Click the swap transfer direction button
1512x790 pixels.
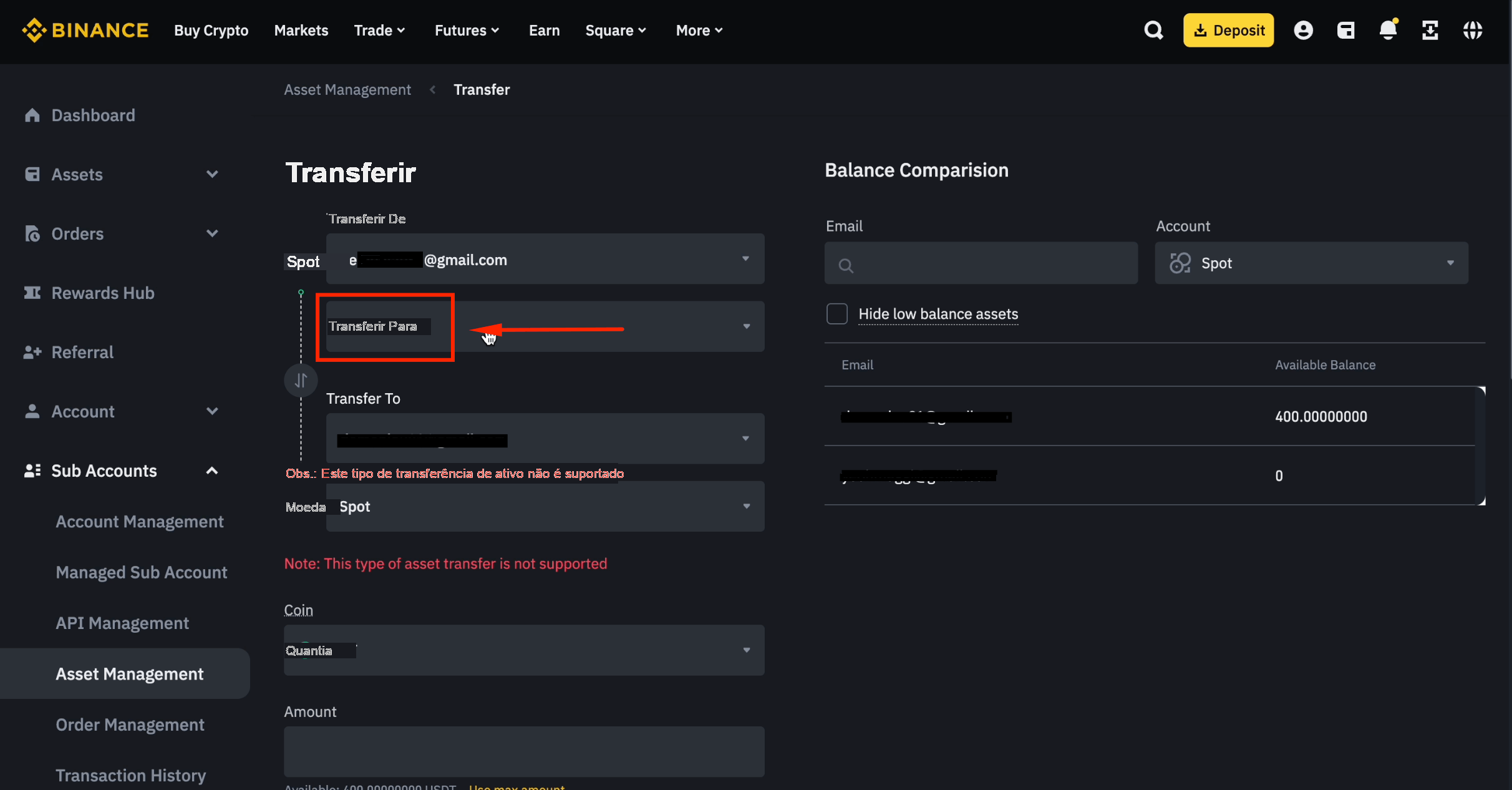pos(301,380)
